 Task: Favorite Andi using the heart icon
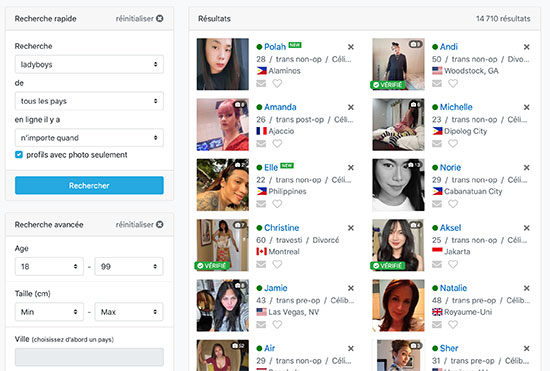[453, 83]
